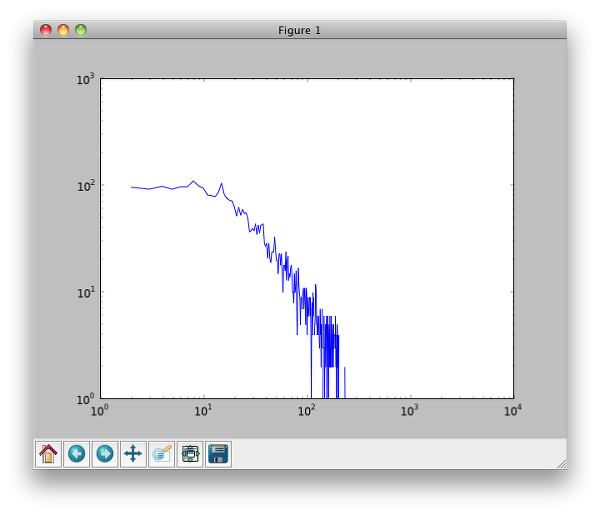
Task: Click the 10^0 x-axis tick label
Action: [100, 411]
